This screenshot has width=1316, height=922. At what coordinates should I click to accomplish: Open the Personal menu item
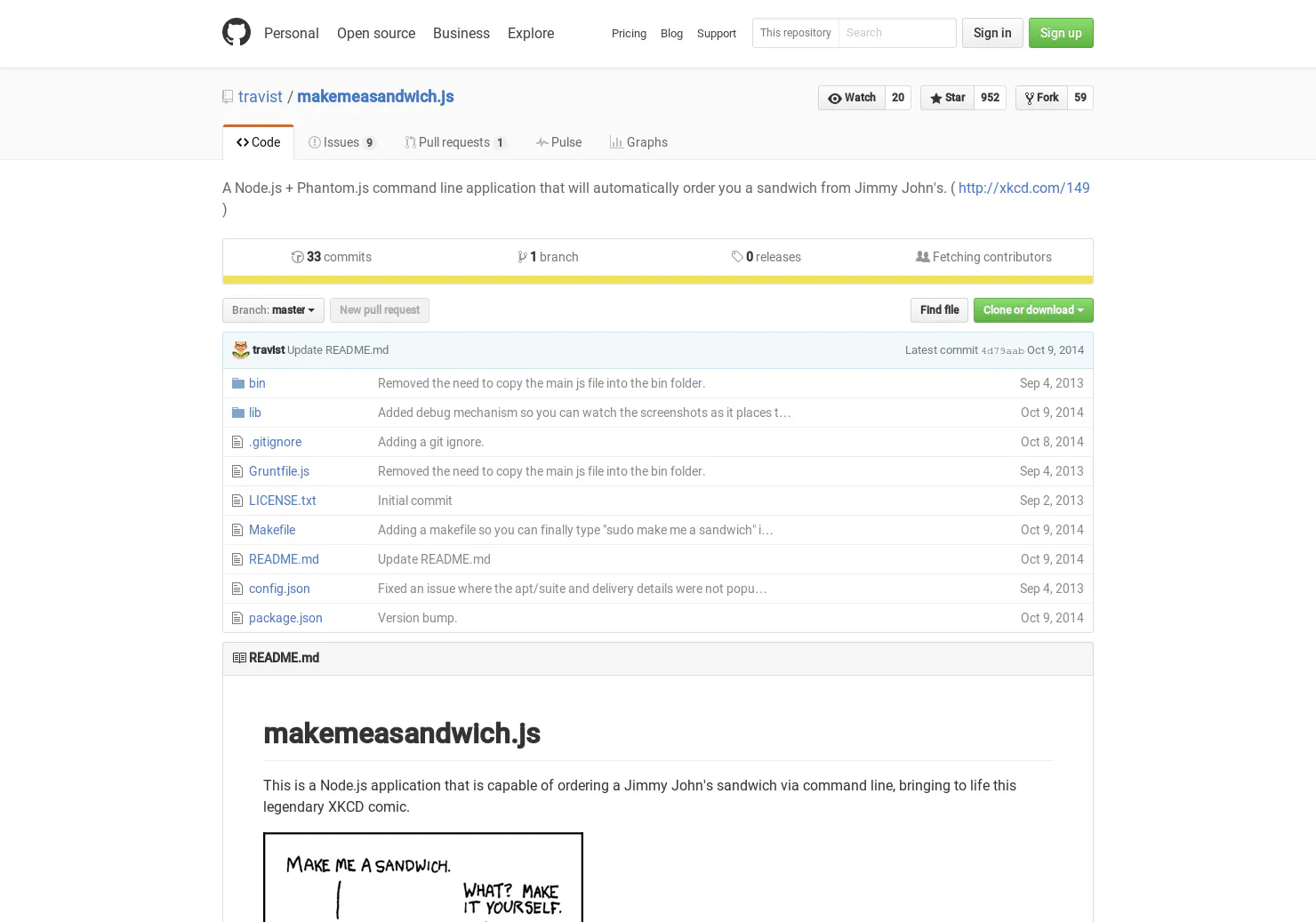point(292,33)
